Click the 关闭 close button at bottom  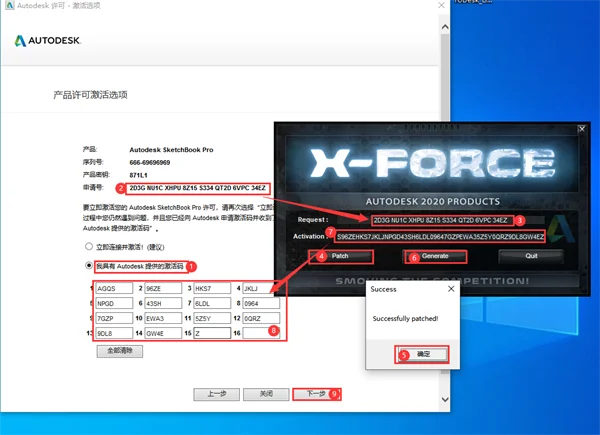(x=266, y=394)
